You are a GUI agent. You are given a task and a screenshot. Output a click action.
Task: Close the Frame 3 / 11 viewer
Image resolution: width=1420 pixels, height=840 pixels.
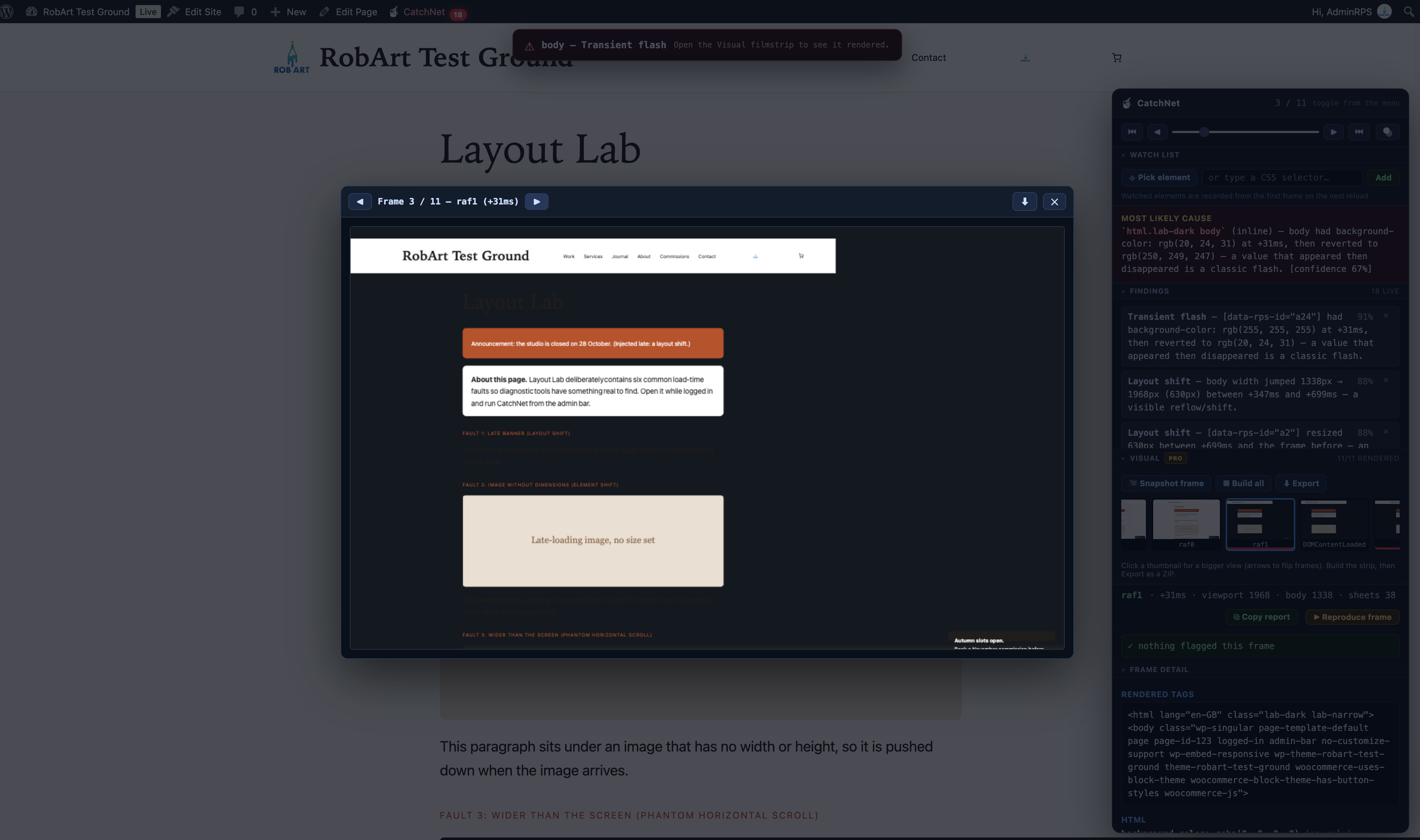point(1054,202)
